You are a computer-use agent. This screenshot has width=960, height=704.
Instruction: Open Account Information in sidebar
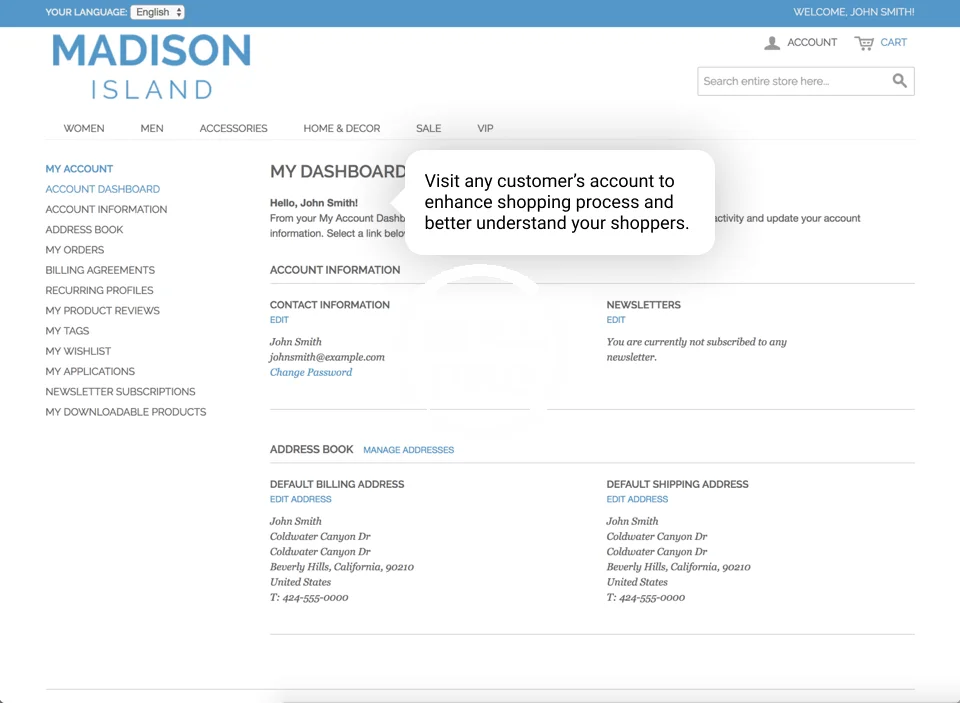[106, 209]
